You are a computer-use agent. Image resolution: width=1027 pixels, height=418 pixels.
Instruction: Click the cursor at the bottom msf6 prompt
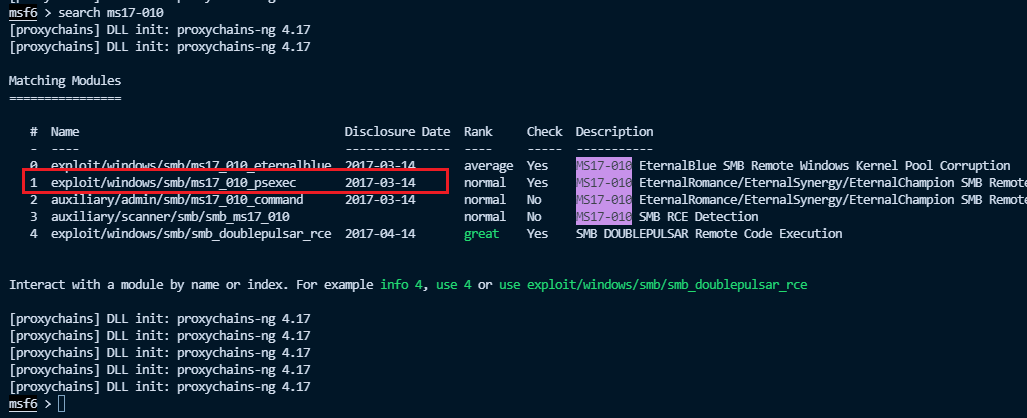[63, 404]
